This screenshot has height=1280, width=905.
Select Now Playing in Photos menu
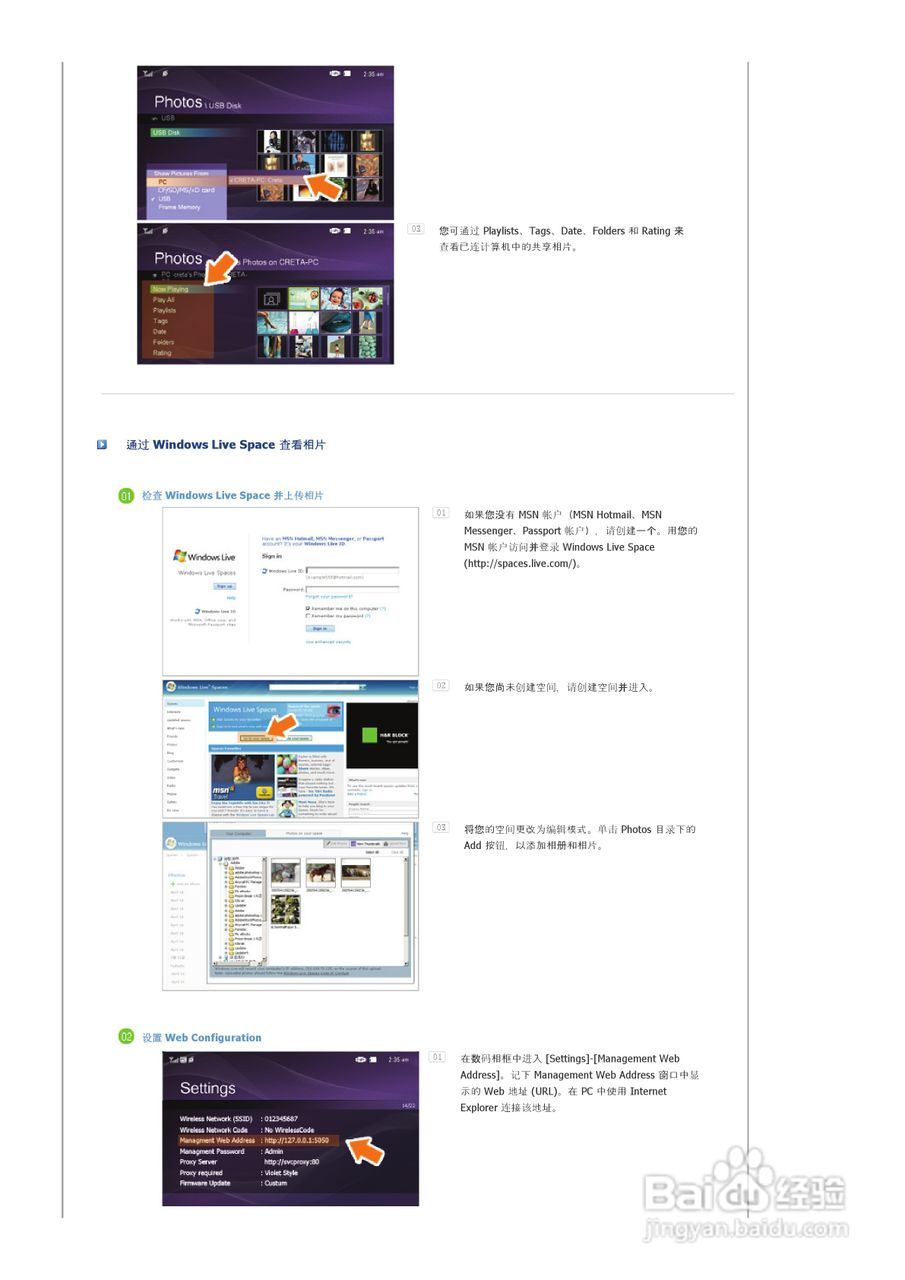[x=180, y=289]
